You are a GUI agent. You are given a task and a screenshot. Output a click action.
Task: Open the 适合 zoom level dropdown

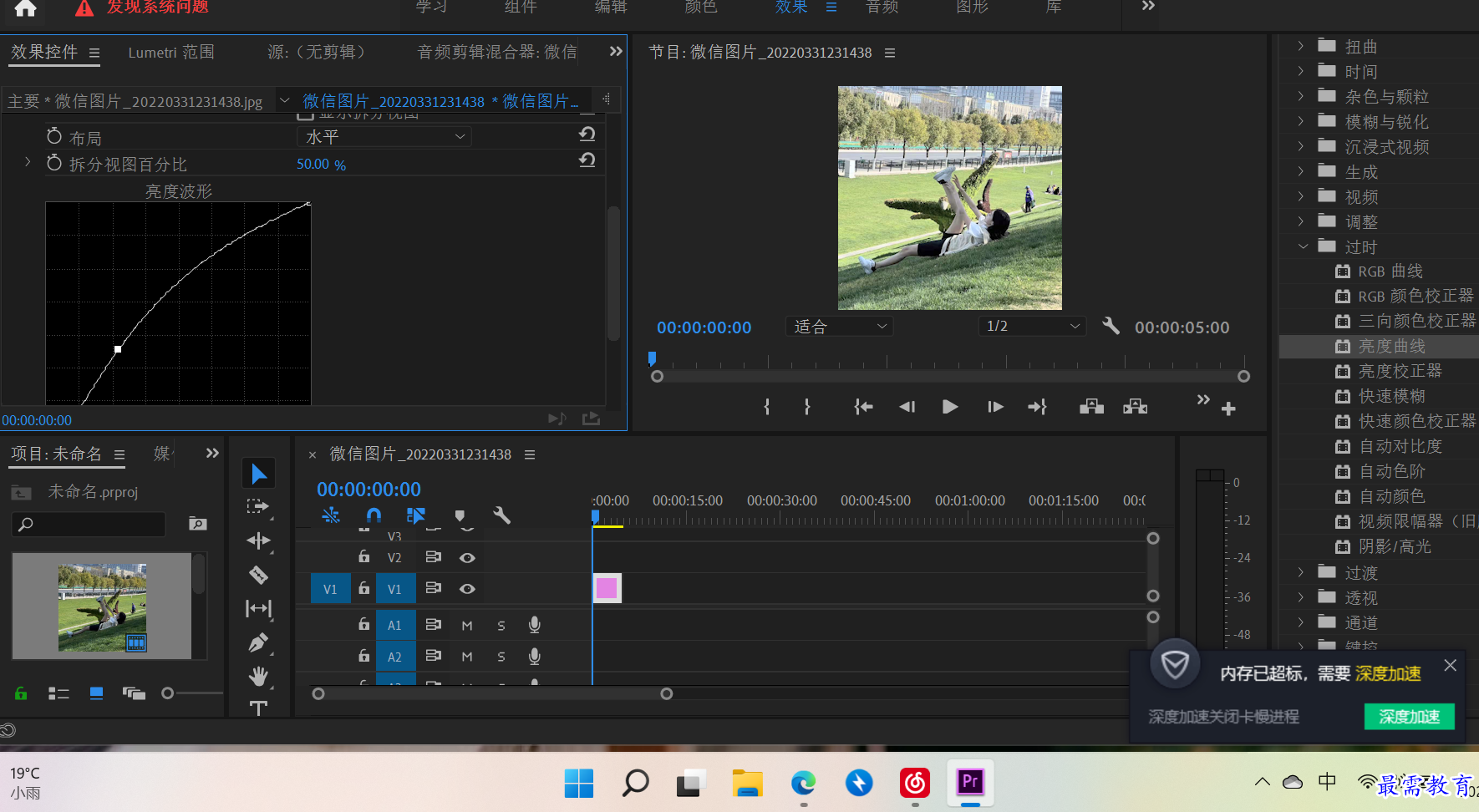(x=839, y=327)
